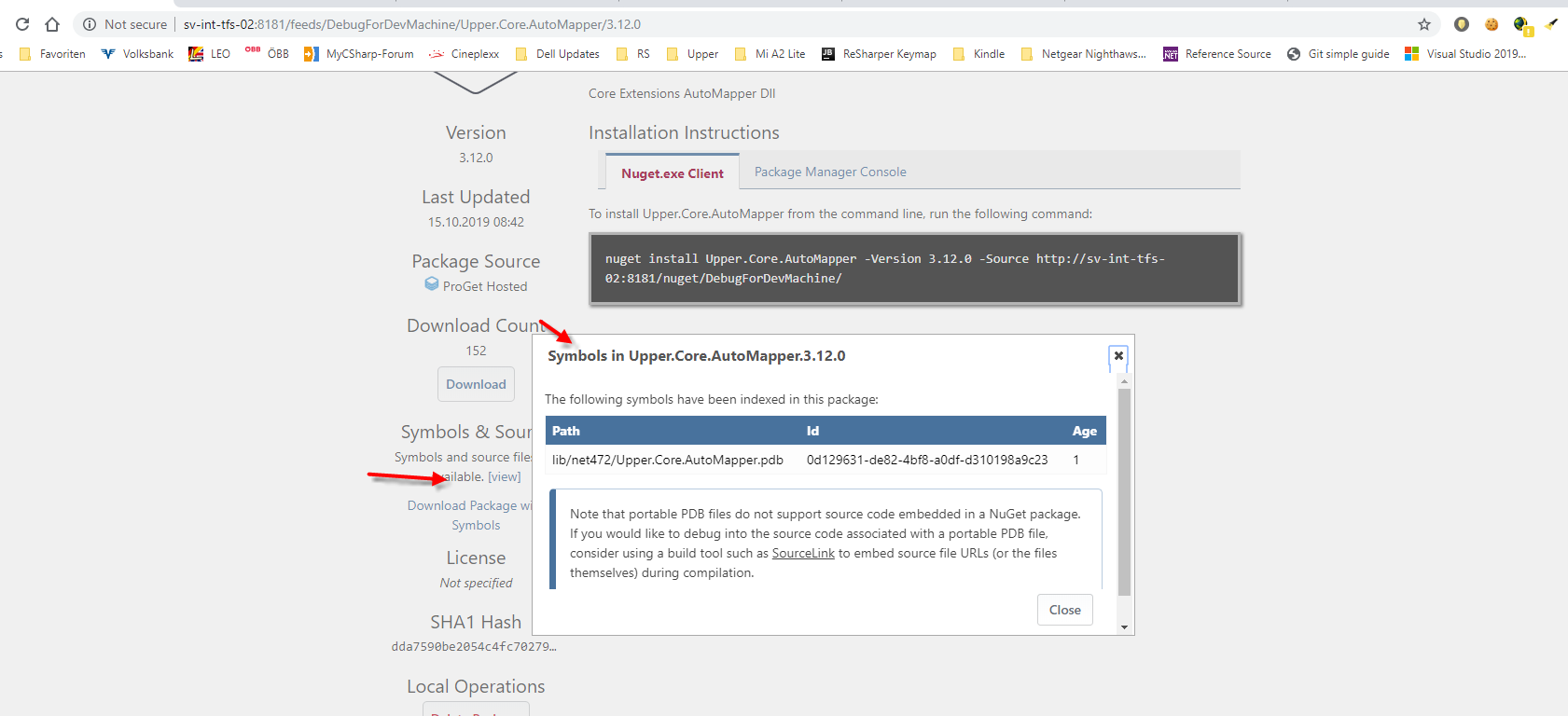Close the Symbols dialog with the X icon
Screen dimensions: 1568x716
pyautogui.click(x=1118, y=356)
